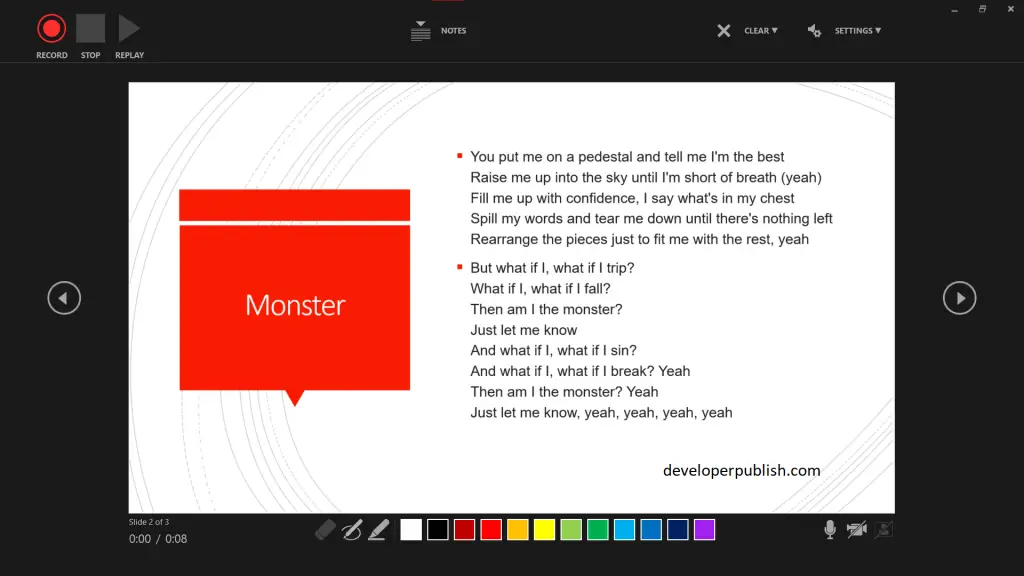Expand the Clear dropdown menu
Viewport: 1024px width, 576px height.
(x=761, y=31)
